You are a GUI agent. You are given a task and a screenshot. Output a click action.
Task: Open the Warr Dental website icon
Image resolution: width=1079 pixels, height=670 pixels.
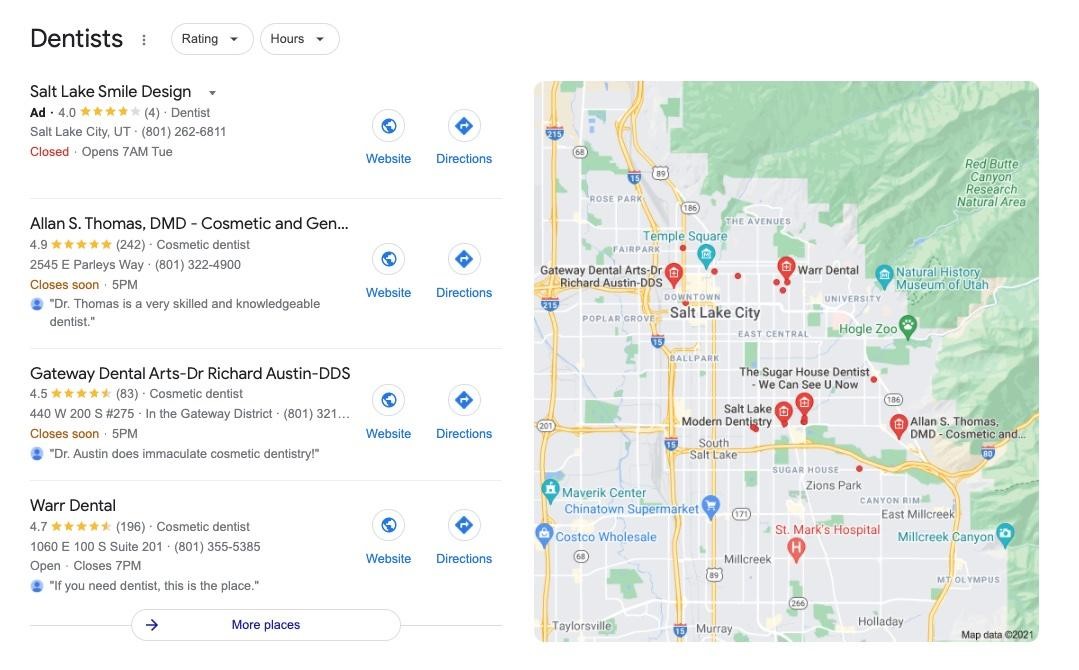point(389,526)
